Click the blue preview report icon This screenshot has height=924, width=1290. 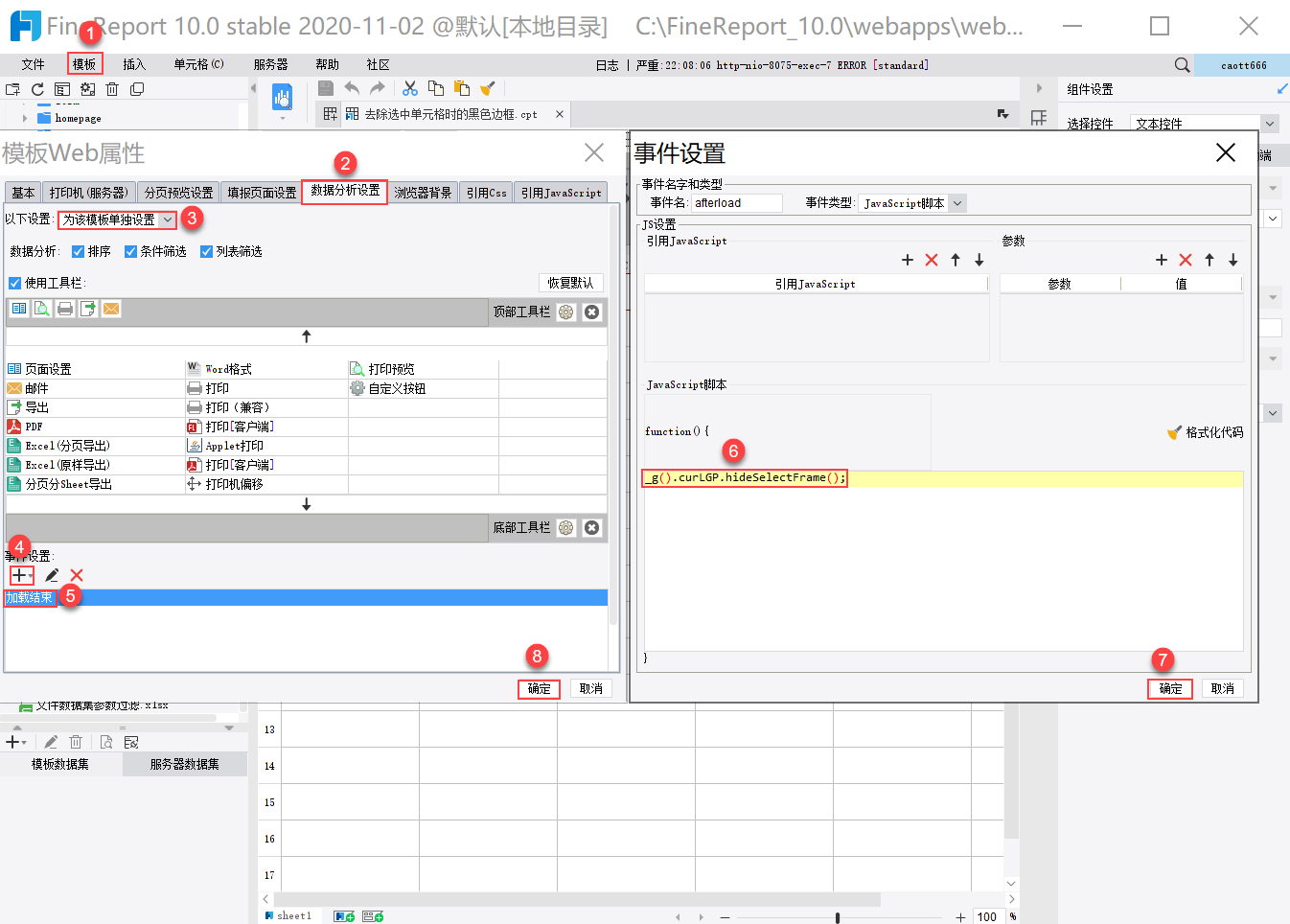click(282, 97)
